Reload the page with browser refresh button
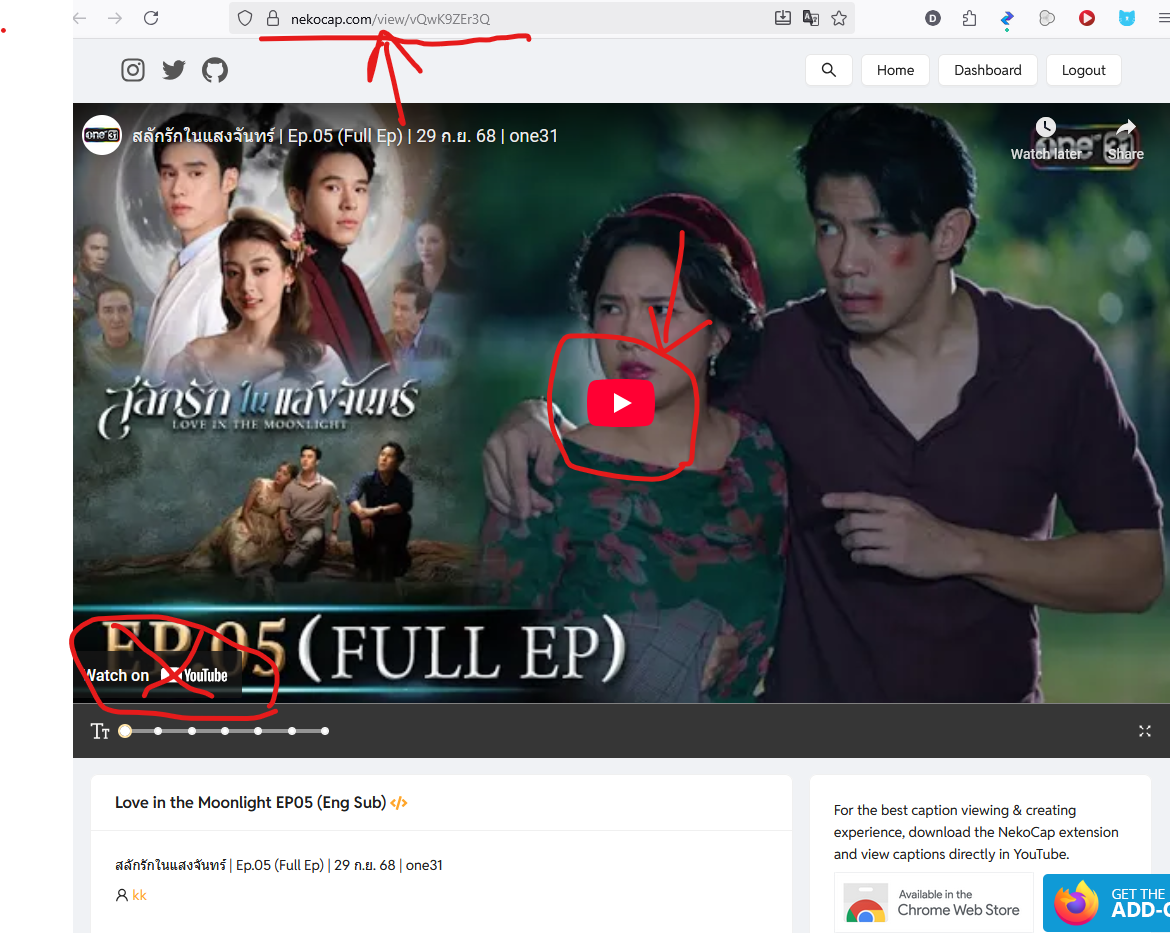The width and height of the screenshot is (1170, 933). pos(151,18)
